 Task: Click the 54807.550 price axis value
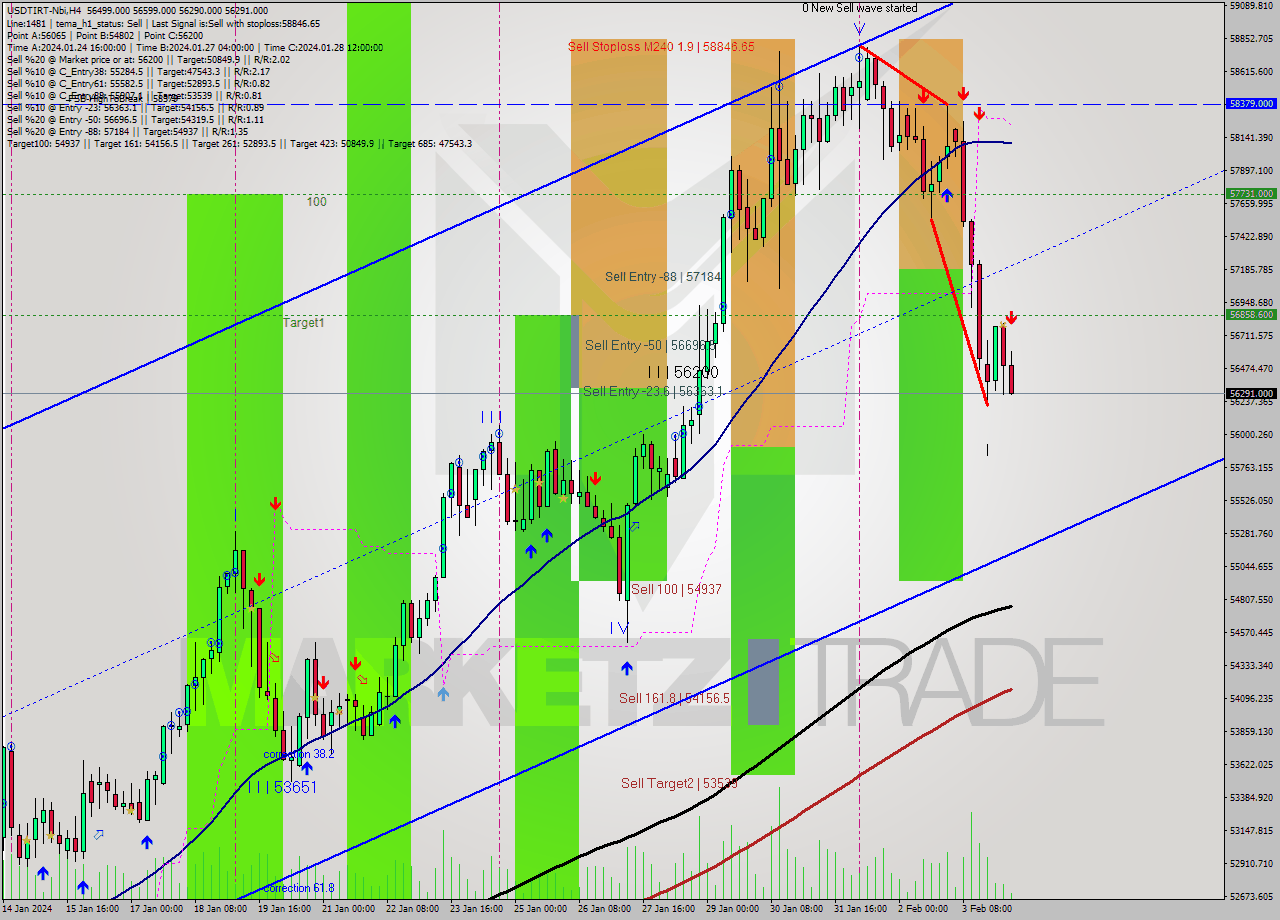pos(1251,599)
